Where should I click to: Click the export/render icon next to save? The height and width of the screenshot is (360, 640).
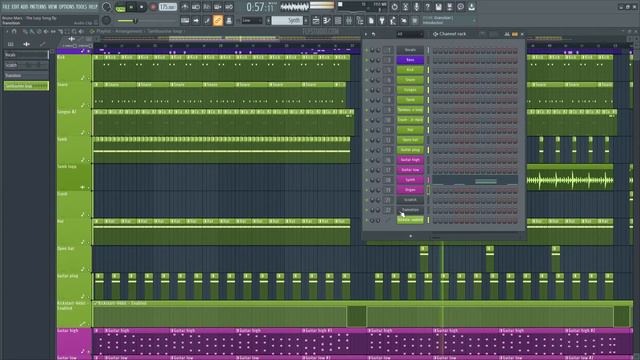tap(449, 7)
